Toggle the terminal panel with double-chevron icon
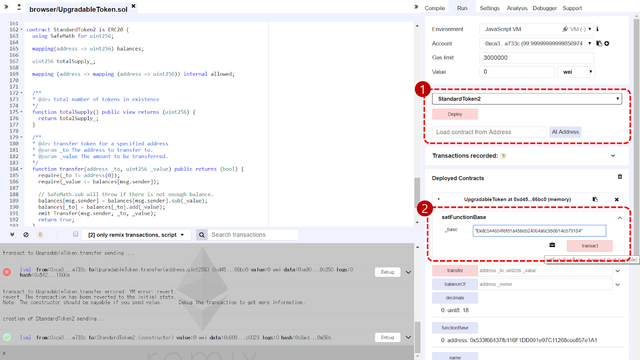This screenshot has width=640, height=360. 12,235
